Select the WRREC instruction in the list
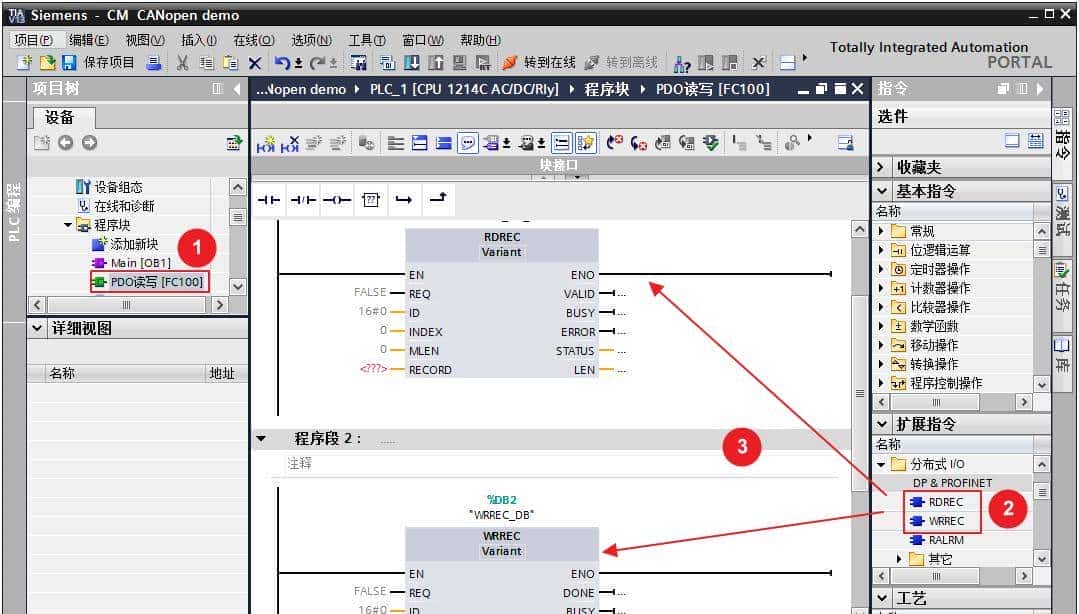Screen dimensions: 1079x614 tap(945, 521)
